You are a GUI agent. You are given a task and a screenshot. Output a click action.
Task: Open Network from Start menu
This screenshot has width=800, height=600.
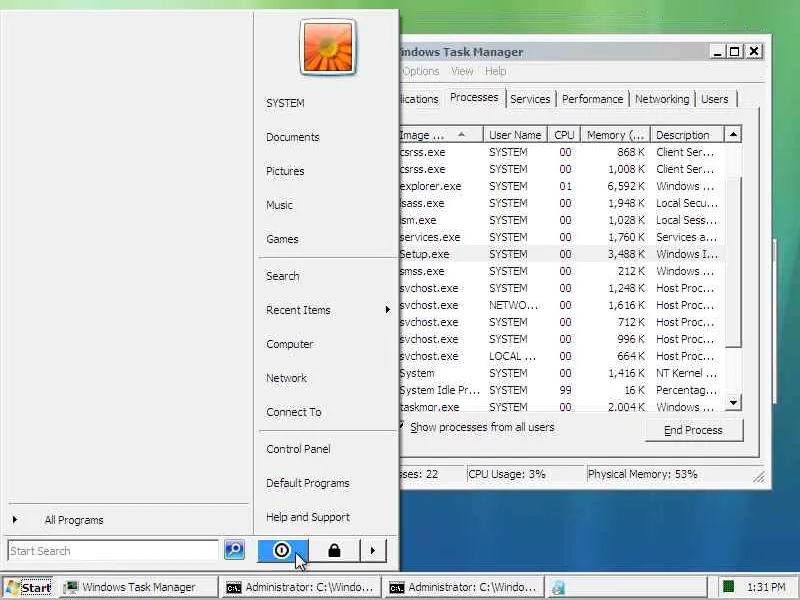tap(286, 378)
